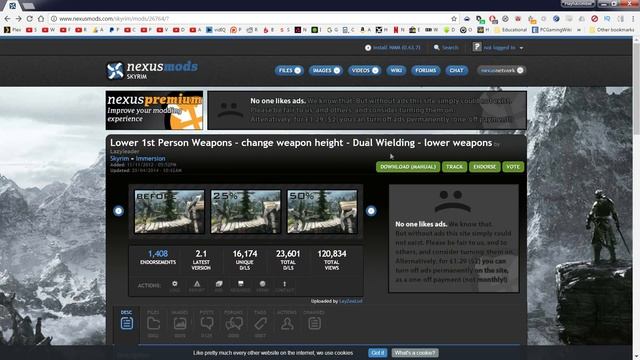Click the Nexus Mods Skyrim logo
Viewport: 640px width, 360px height.
(x=152, y=70)
